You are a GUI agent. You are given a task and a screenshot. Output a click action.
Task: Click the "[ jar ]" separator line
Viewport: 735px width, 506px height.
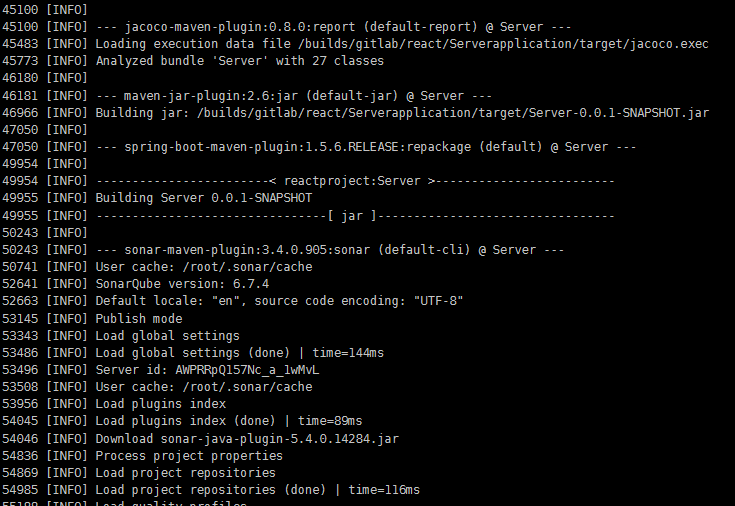pyautogui.click(x=355, y=215)
